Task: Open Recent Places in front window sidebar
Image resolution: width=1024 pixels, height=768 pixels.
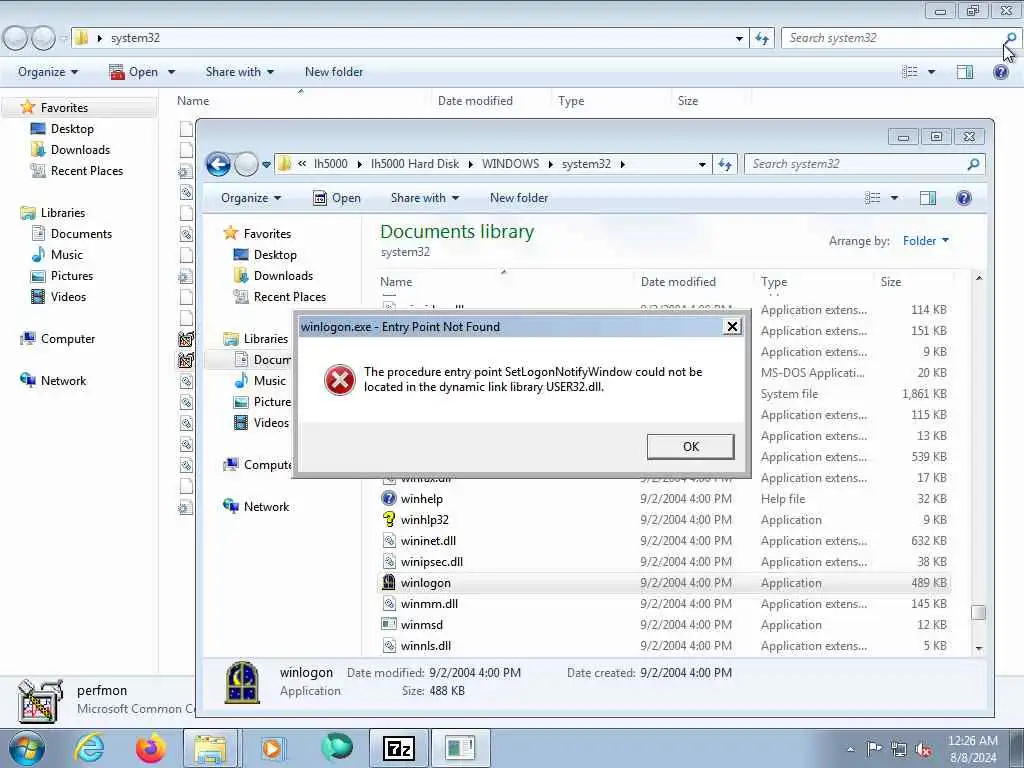Action: pyautogui.click(x=290, y=296)
